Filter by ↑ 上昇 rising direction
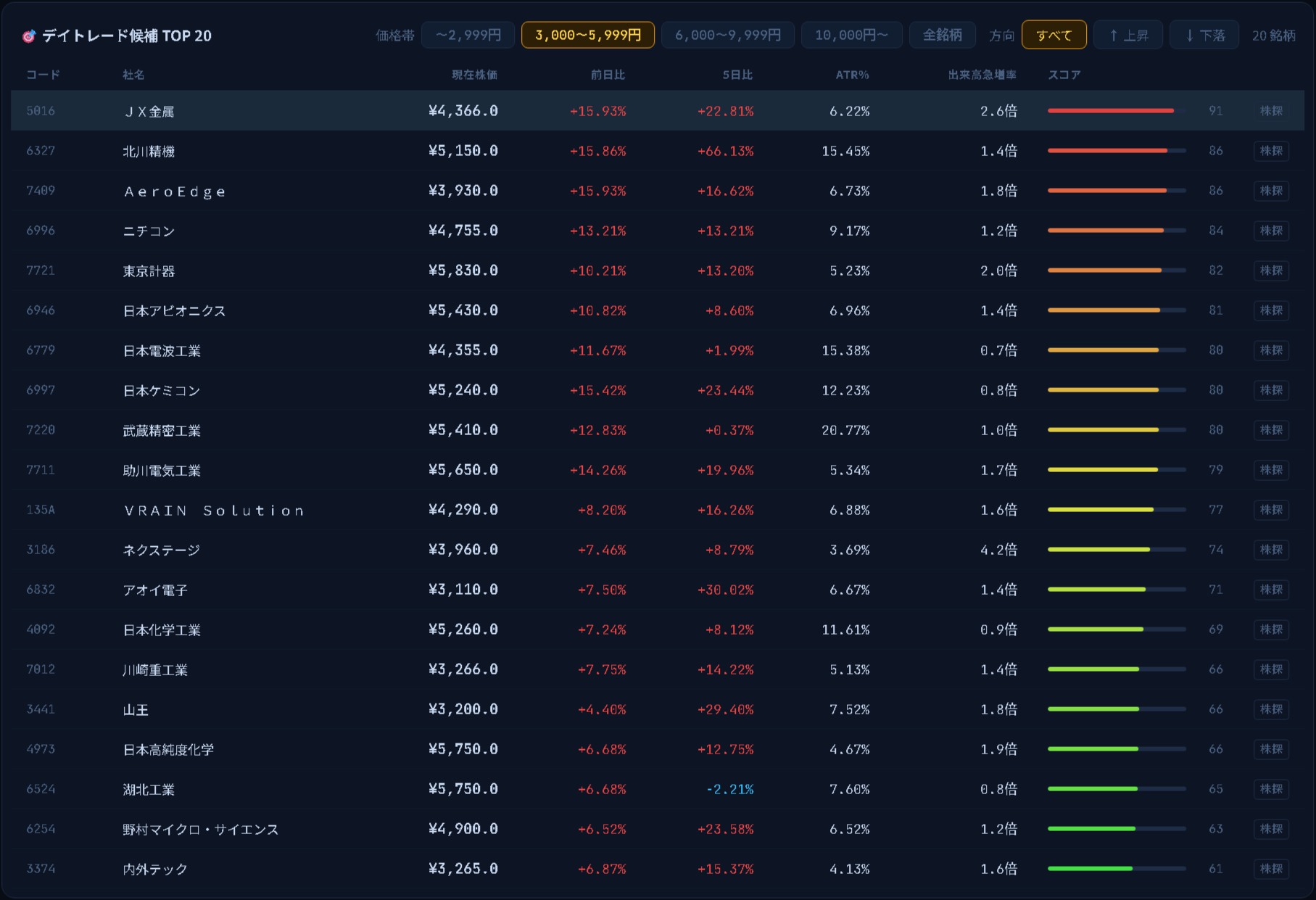 [1128, 35]
